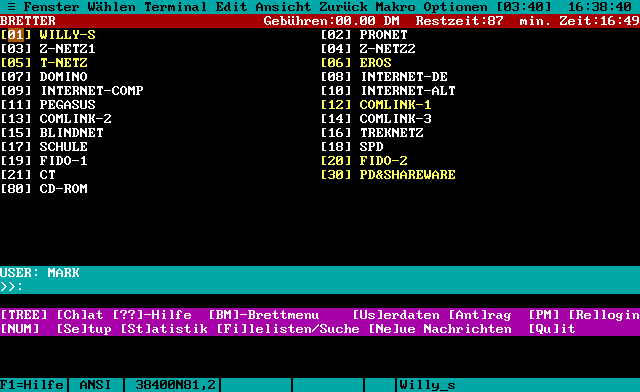
Task: Open the [BM]-Brettmenu command
Action: pyautogui.click(x=264, y=315)
